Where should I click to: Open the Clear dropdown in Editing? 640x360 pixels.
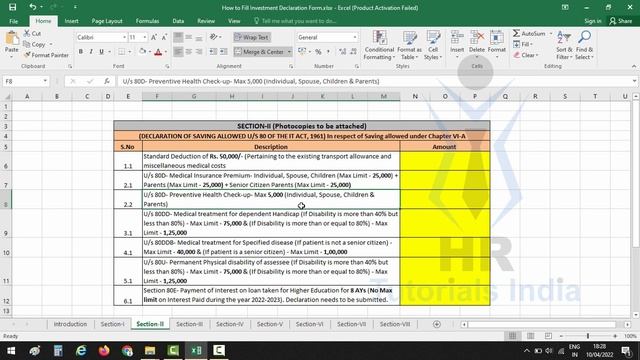pyautogui.click(x=526, y=55)
